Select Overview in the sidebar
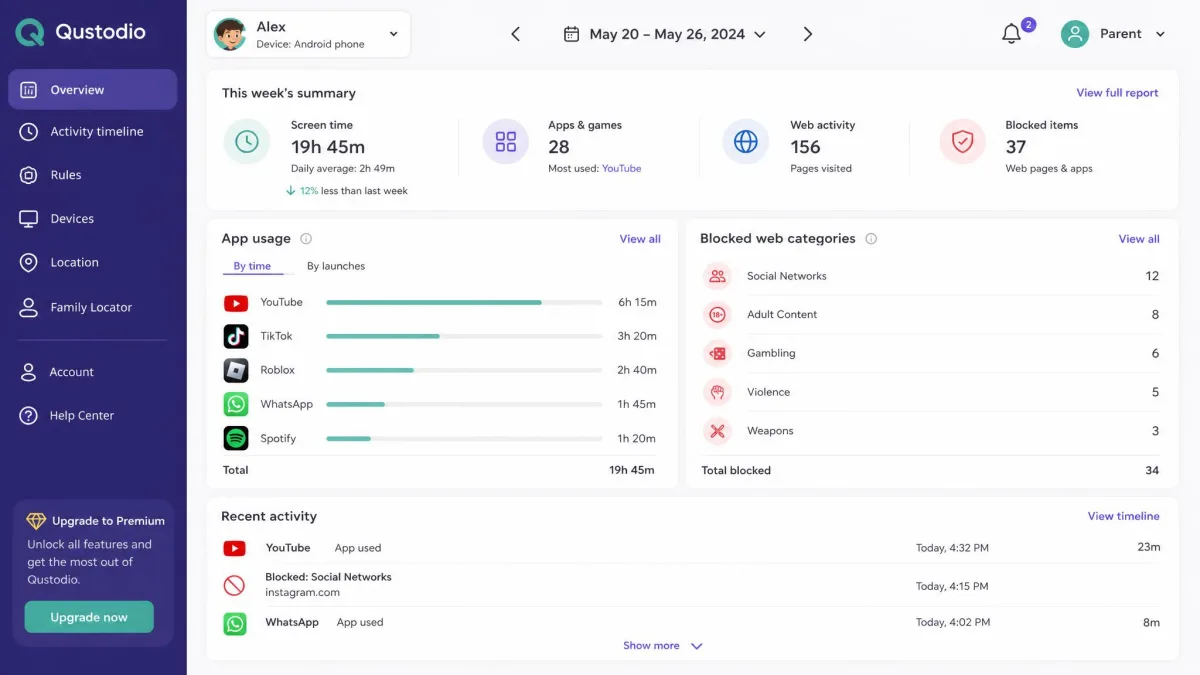This screenshot has width=1200, height=675. click(93, 89)
